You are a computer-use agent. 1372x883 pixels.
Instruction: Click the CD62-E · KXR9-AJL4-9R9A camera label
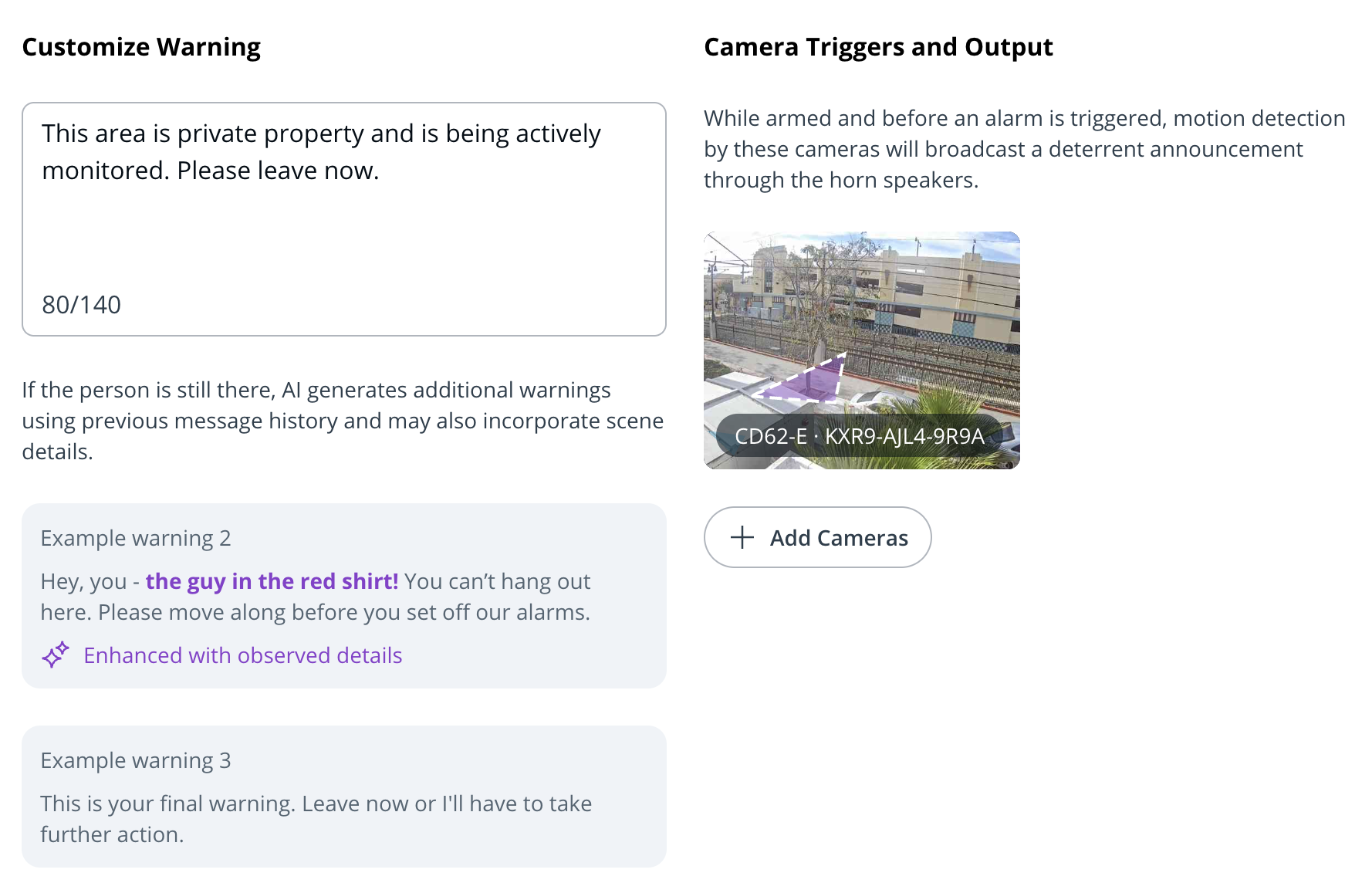tap(859, 436)
